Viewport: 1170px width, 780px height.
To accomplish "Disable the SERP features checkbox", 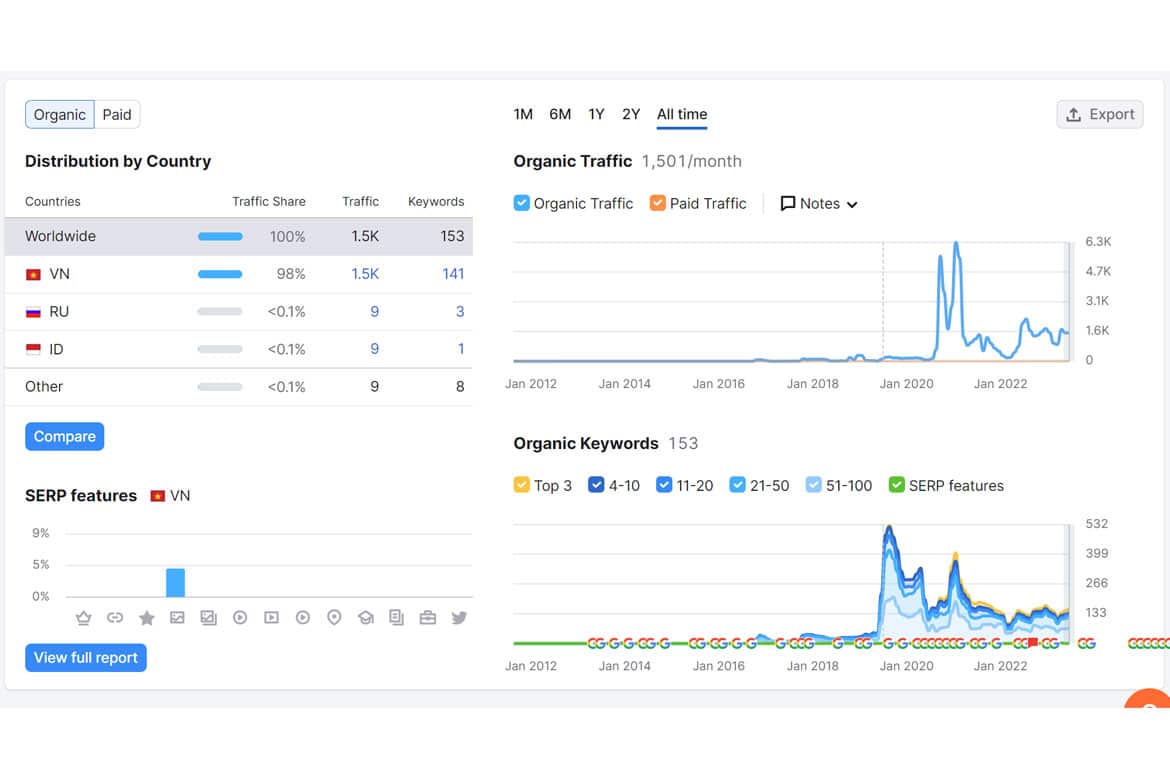I will pyautogui.click(x=897, y=485).
